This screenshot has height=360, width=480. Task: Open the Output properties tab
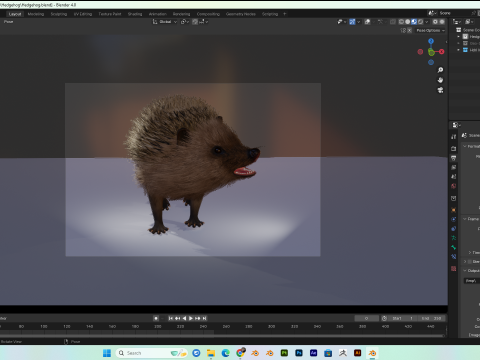[x=454, y=158]
